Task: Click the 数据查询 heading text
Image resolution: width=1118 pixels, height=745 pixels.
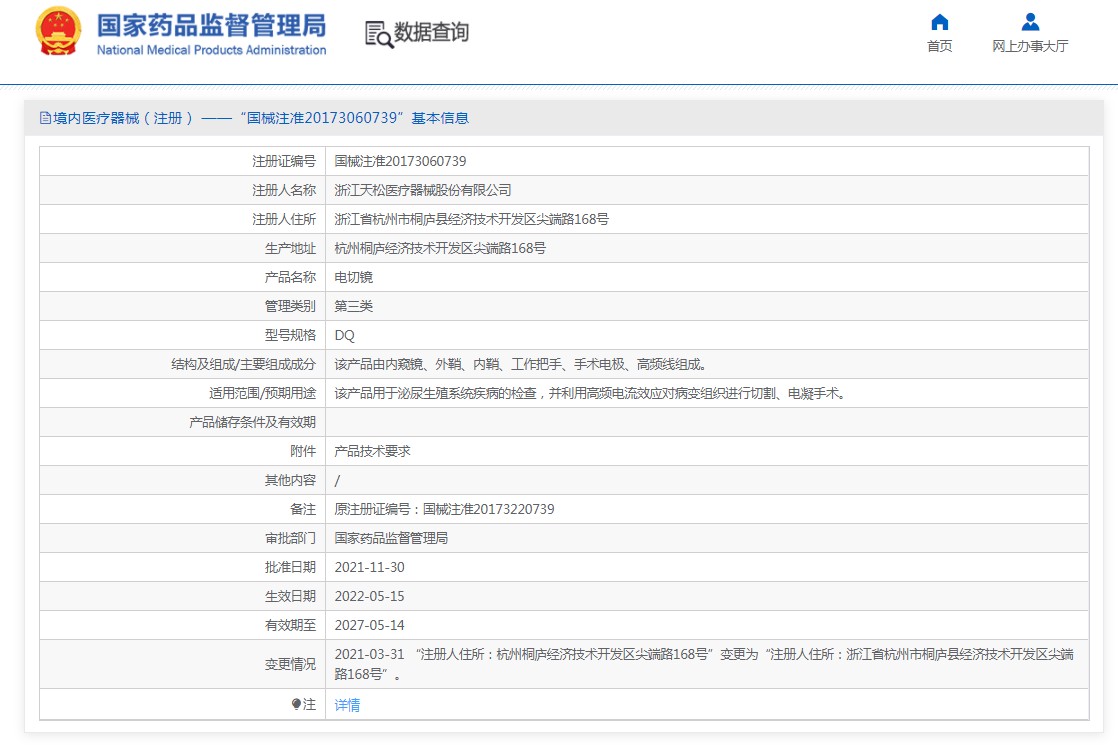Action: pyautogui.click(x=431, y=32)
